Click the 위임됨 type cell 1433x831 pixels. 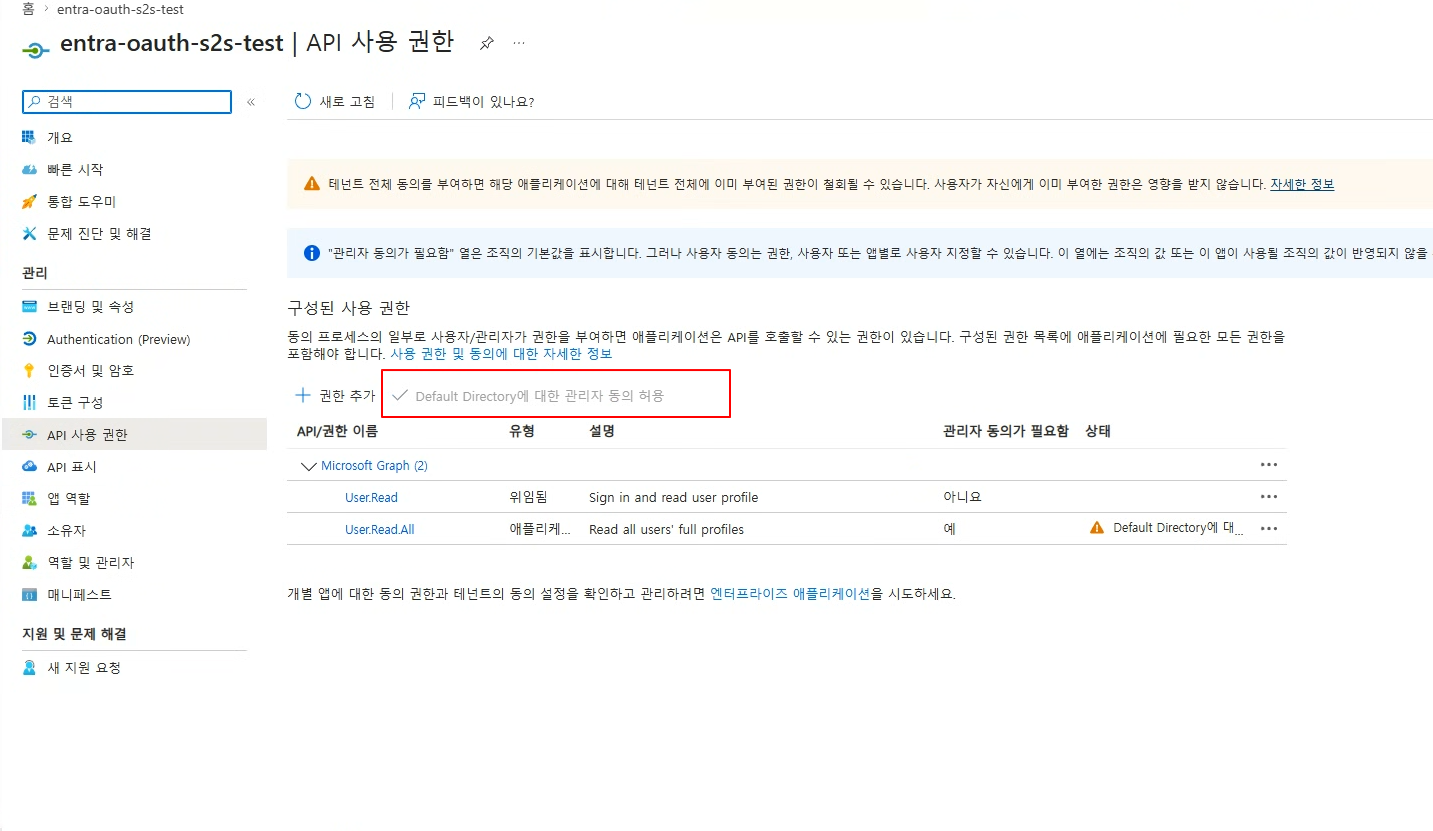point(528,497)
